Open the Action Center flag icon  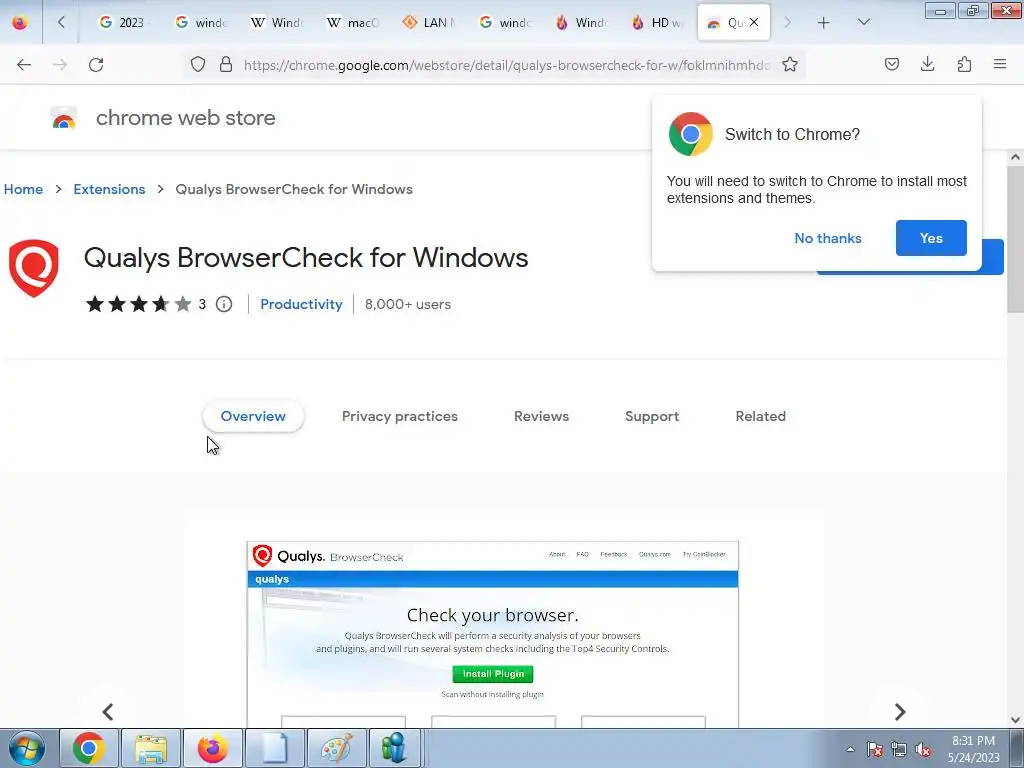[874, 749]
